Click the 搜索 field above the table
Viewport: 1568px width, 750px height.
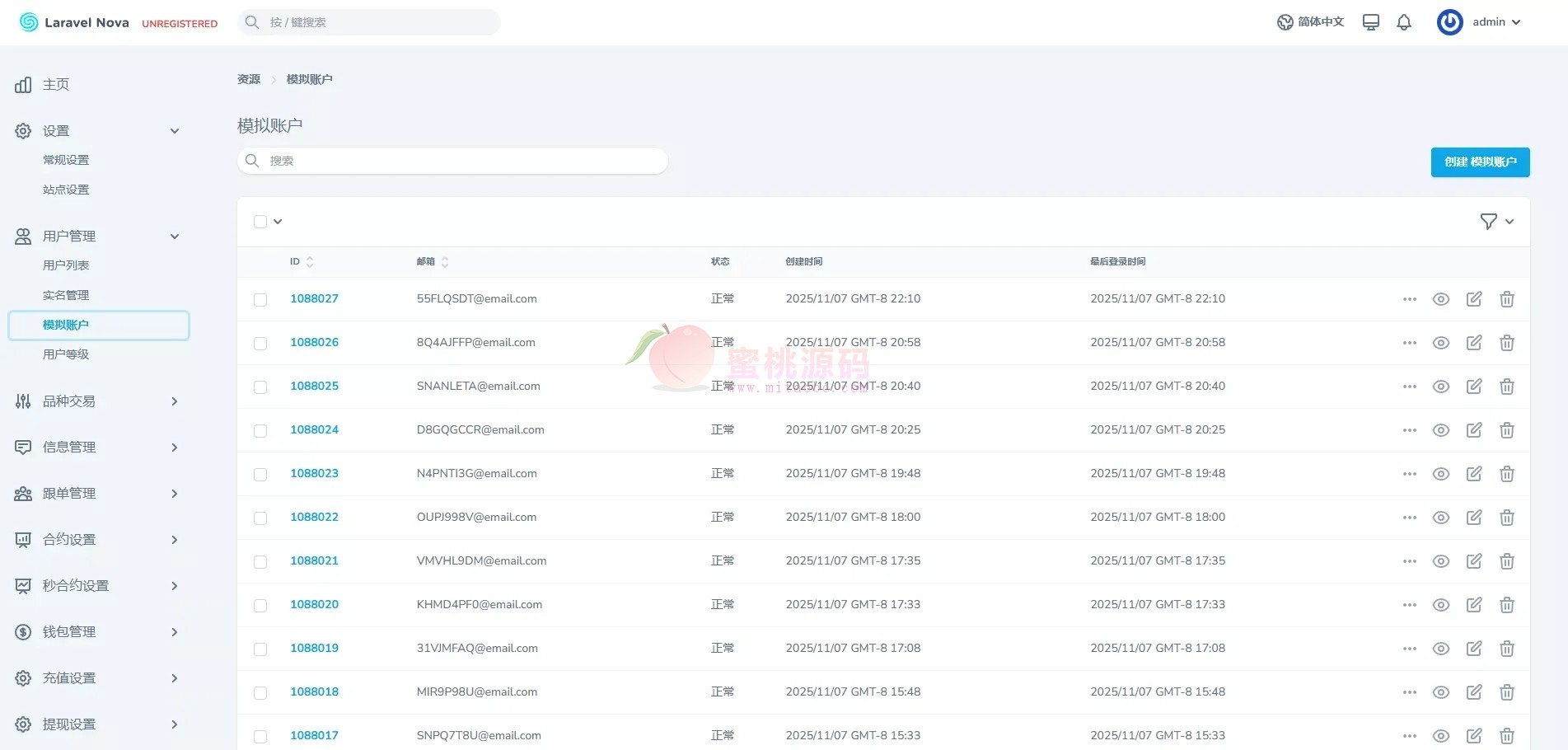(x=452, y=161)
